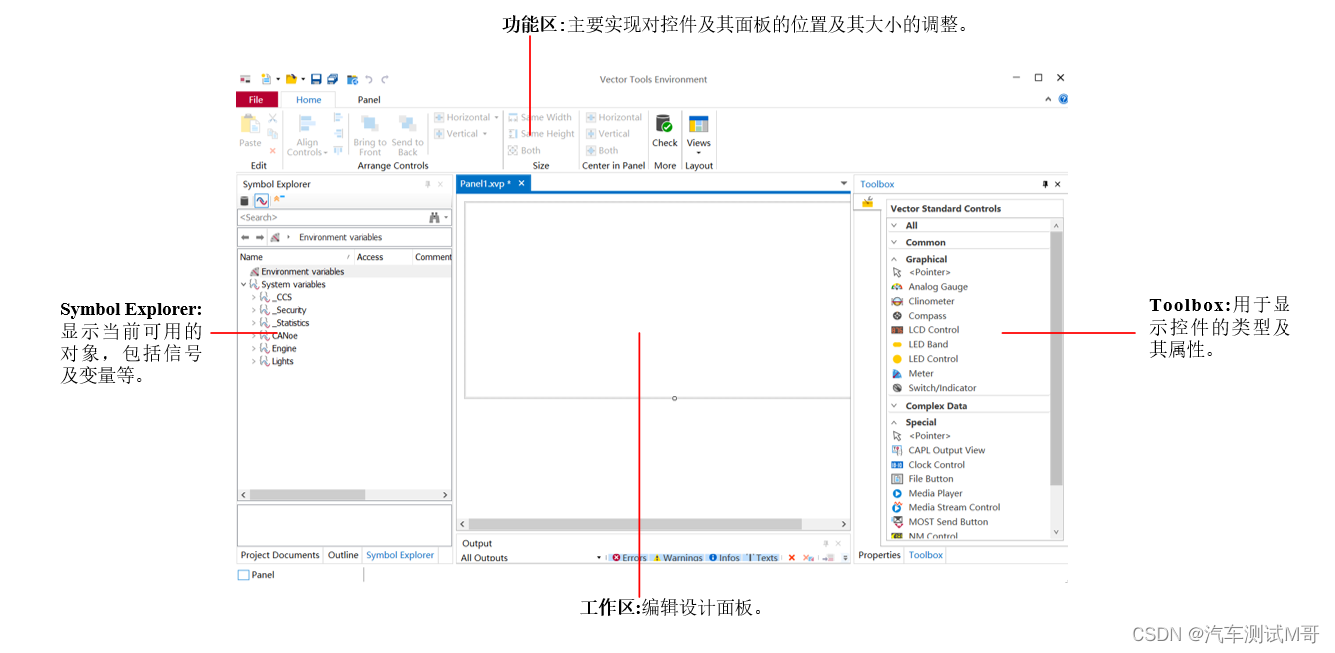Screen dimensions: 1335x653
Task: Click the Same Height button
Action: 542,134
